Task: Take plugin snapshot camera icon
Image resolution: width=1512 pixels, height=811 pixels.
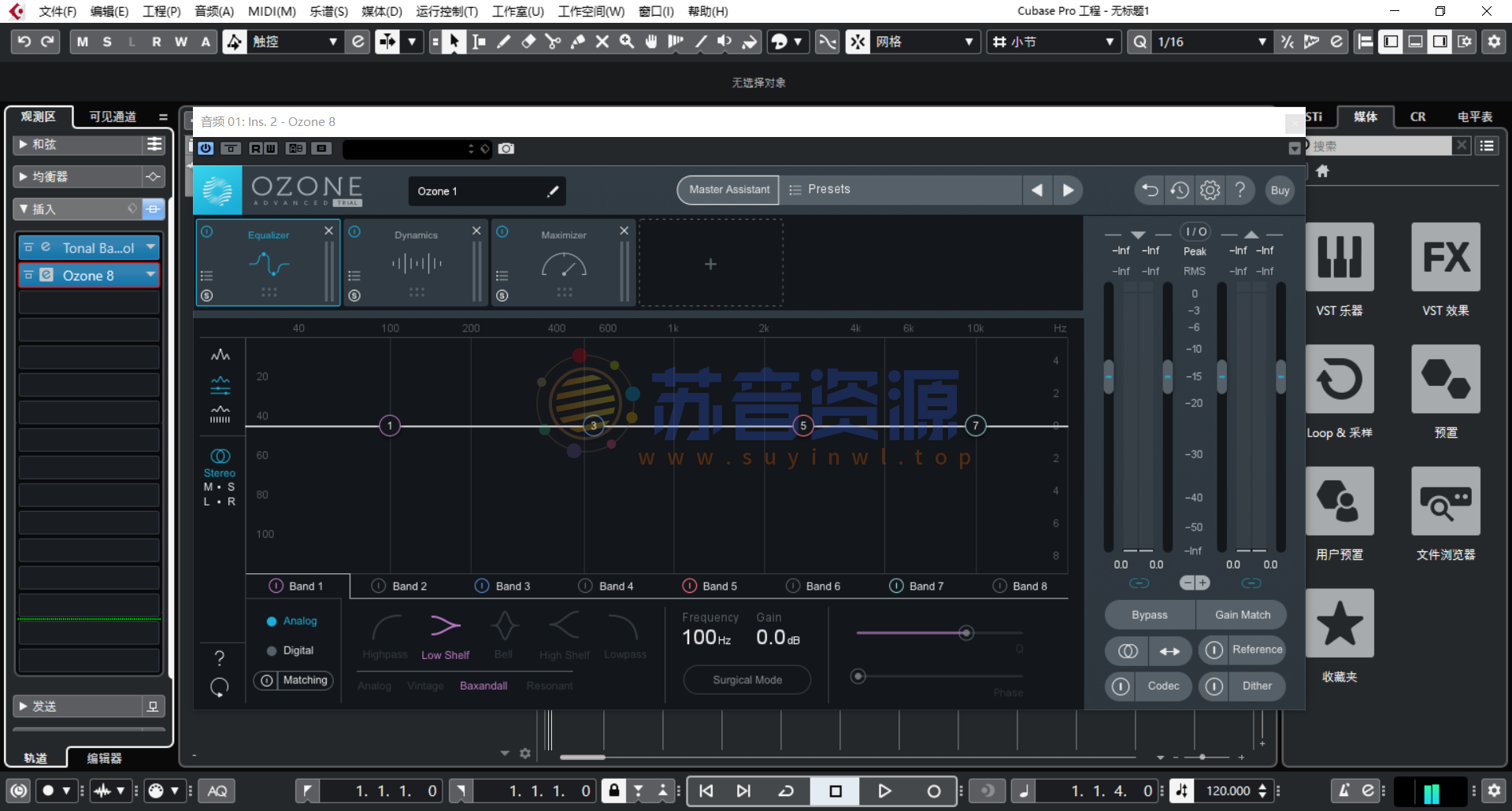Action: pyautogui.click(x=506, y=148)
